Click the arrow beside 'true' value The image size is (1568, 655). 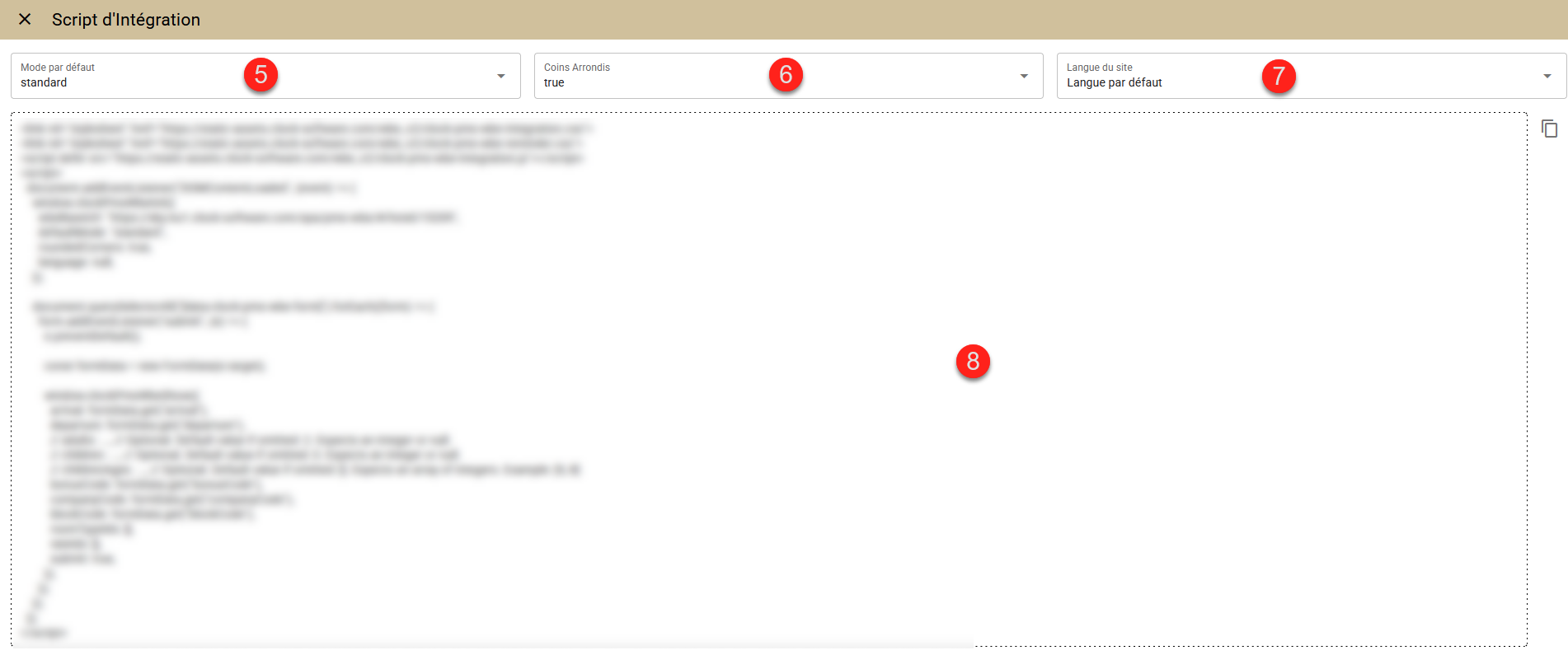[x=1024, y=76]
